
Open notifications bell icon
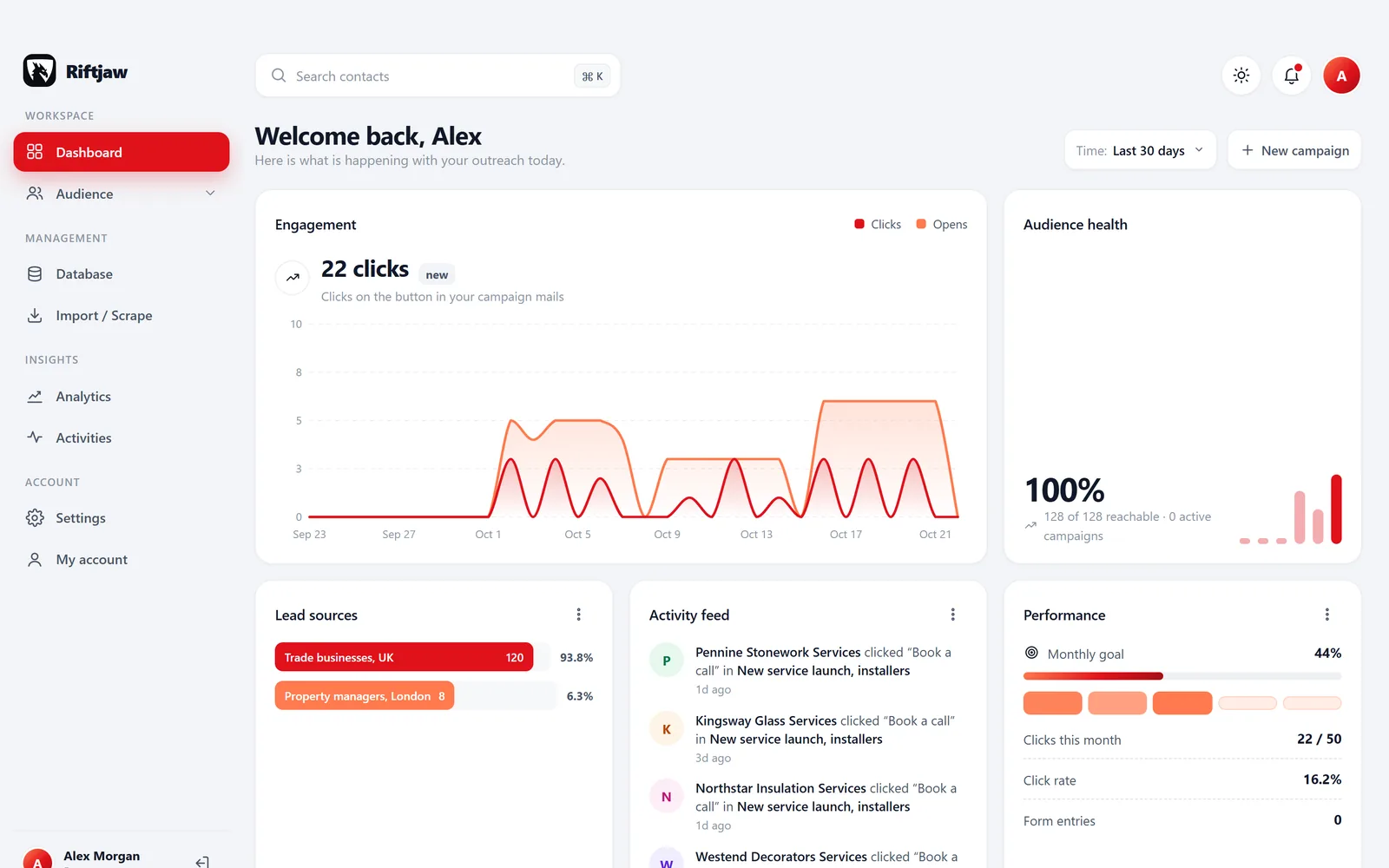pyautogui.click(x=1292, y=76)
